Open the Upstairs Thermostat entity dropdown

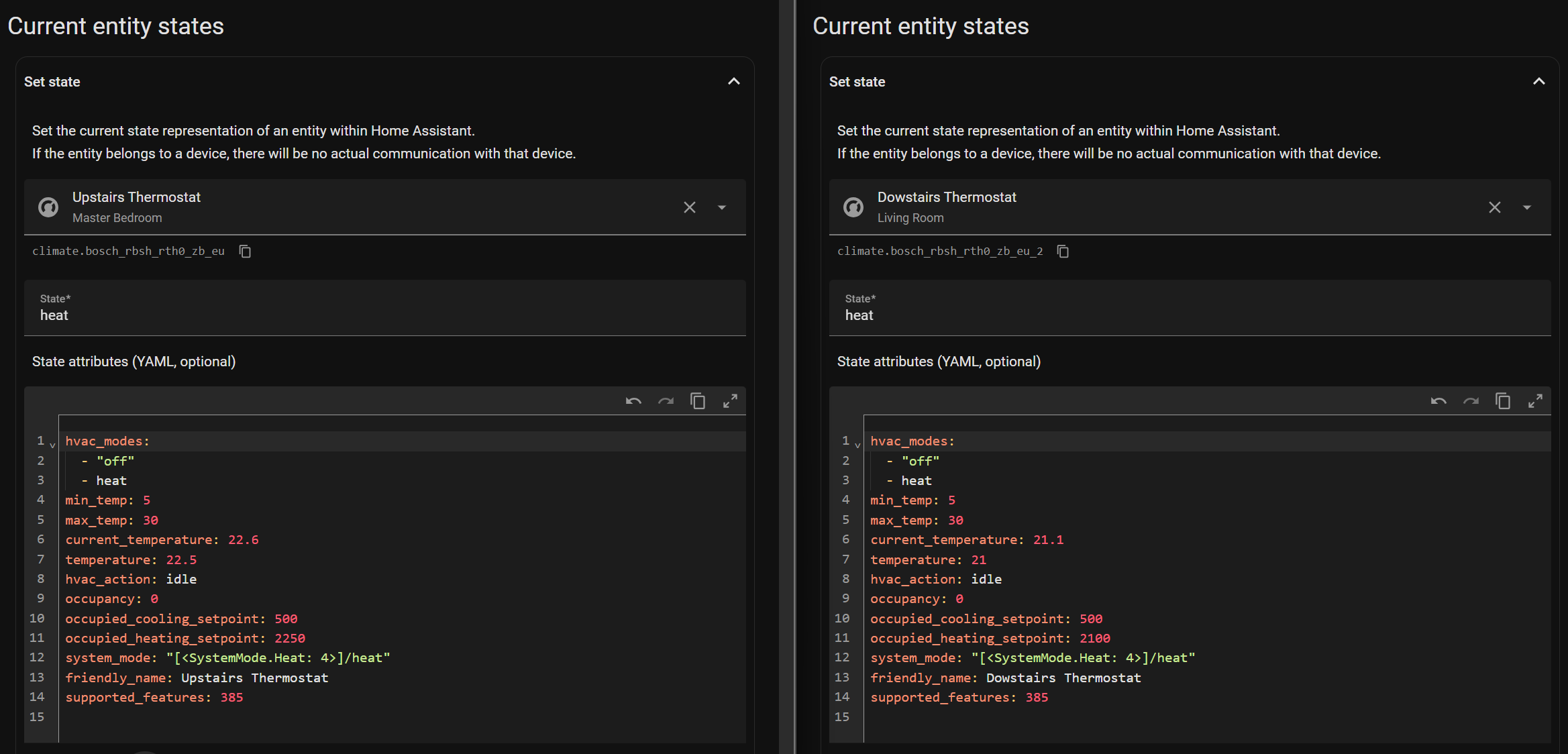pyautogui.click(x=722, y=207)
